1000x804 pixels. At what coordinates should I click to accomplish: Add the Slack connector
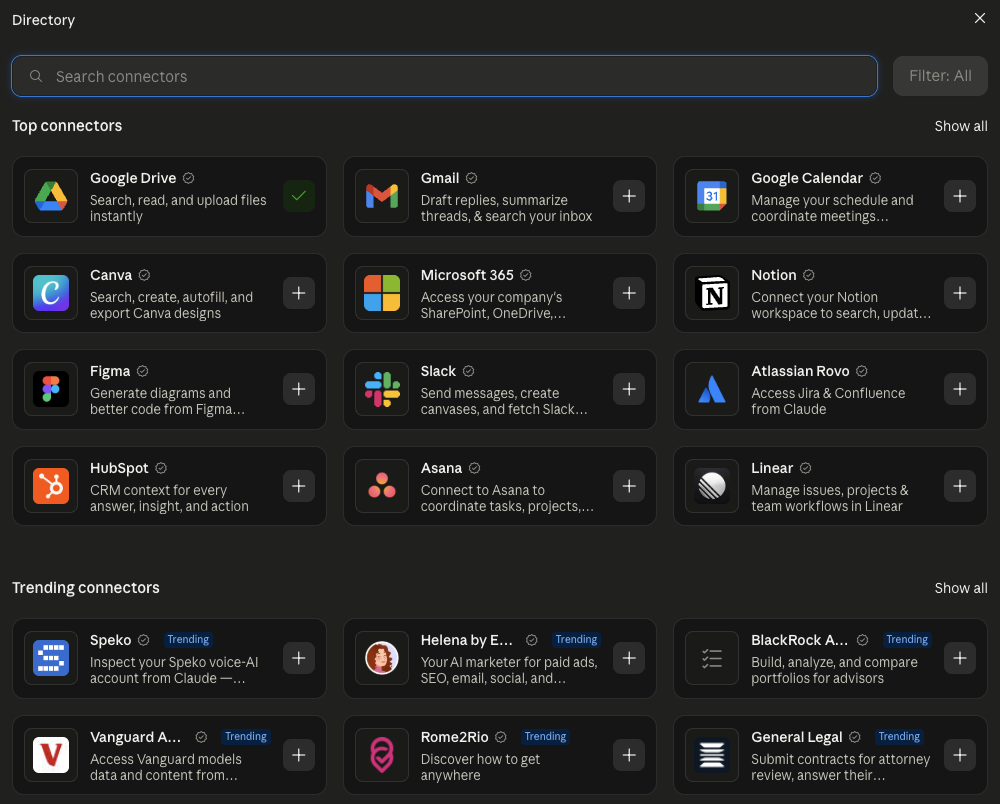pyautogui.click(x=629, y=389)
